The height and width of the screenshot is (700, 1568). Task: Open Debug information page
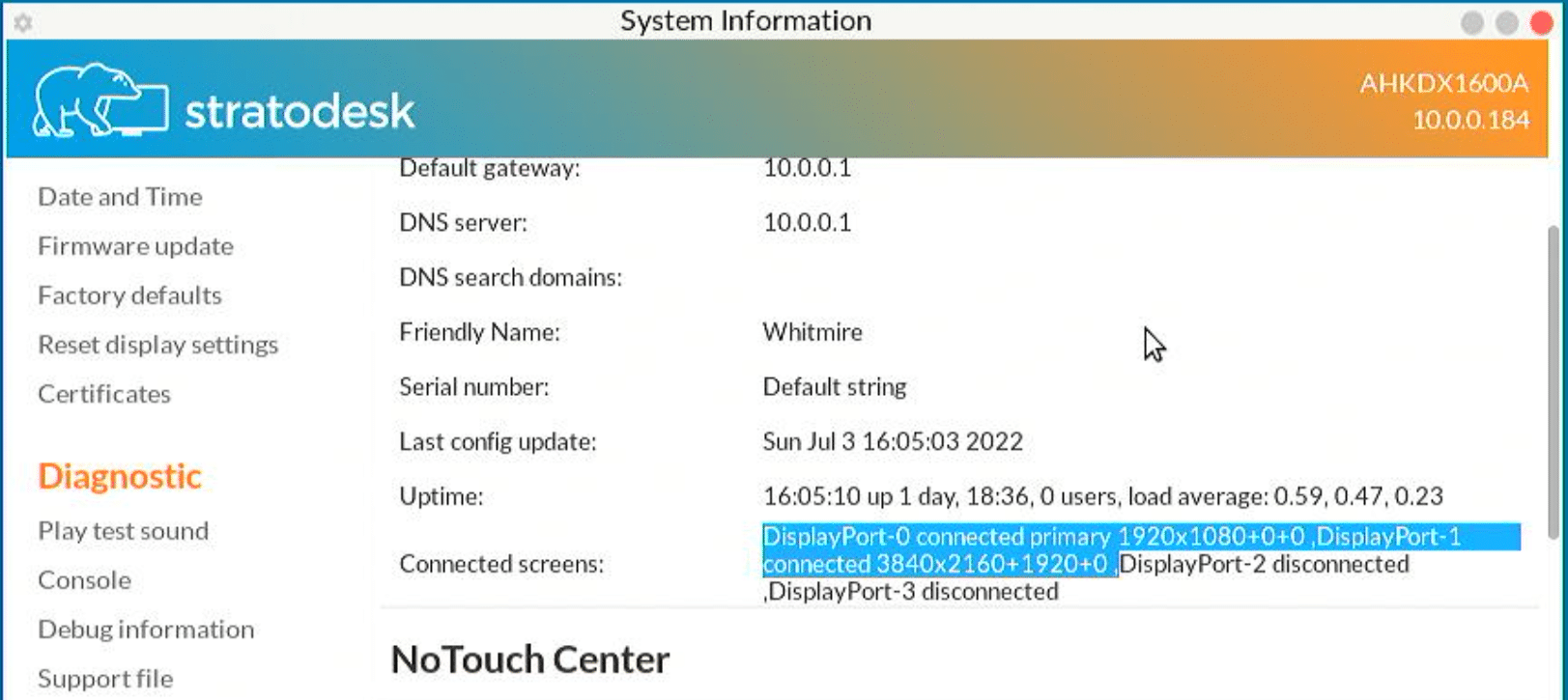click(x=146, y=630)
